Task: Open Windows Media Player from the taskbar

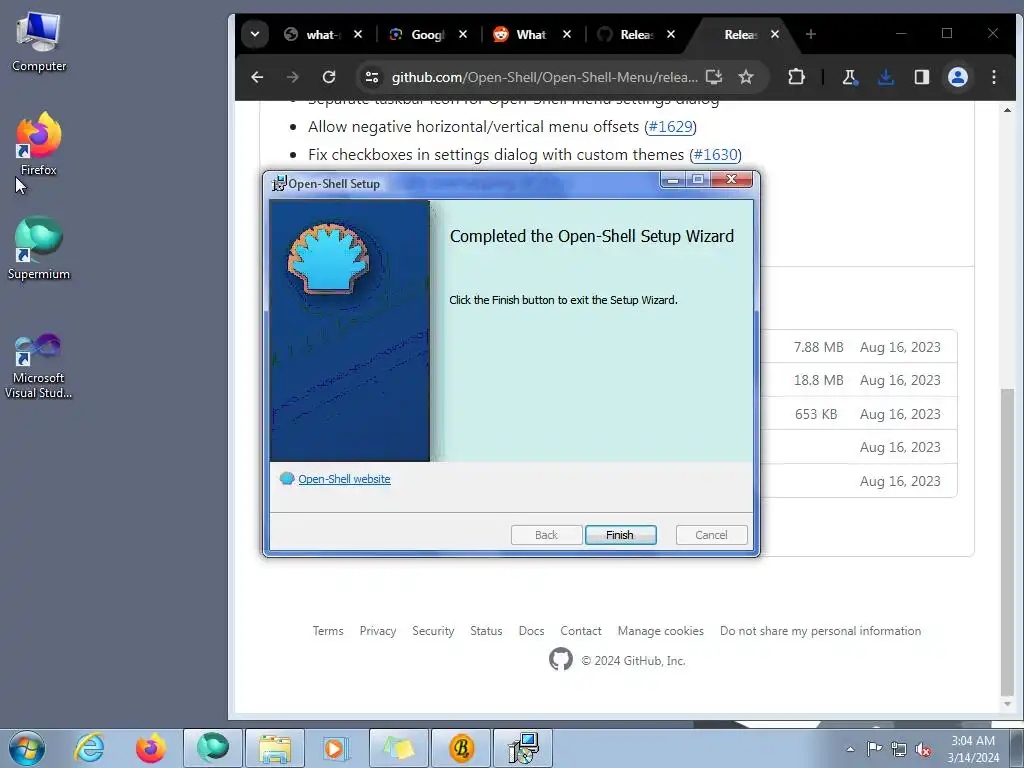Action: pyautogui.click(x=337, y=748)
